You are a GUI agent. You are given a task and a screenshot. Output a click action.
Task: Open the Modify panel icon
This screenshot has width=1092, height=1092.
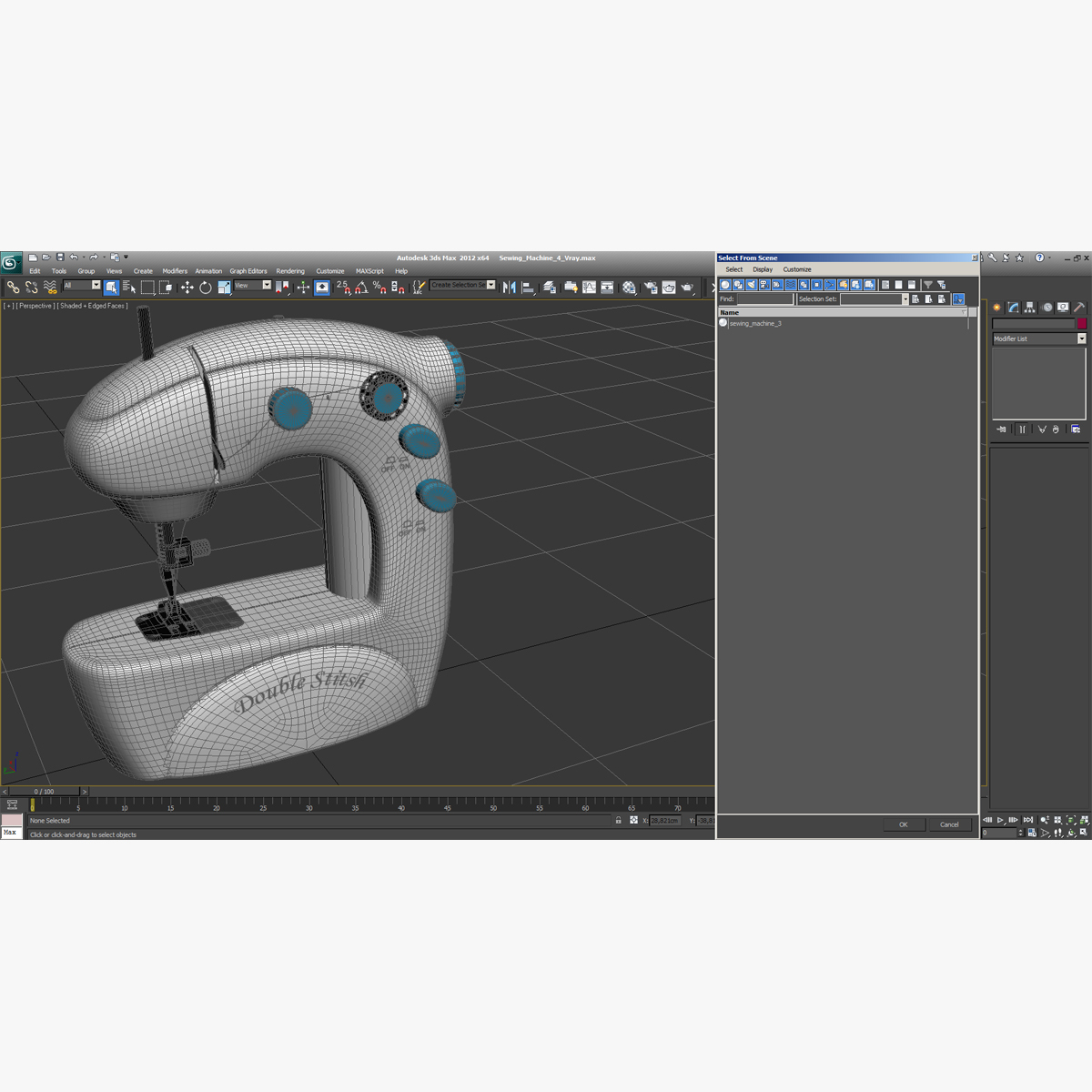click(x=1013, y=307)
